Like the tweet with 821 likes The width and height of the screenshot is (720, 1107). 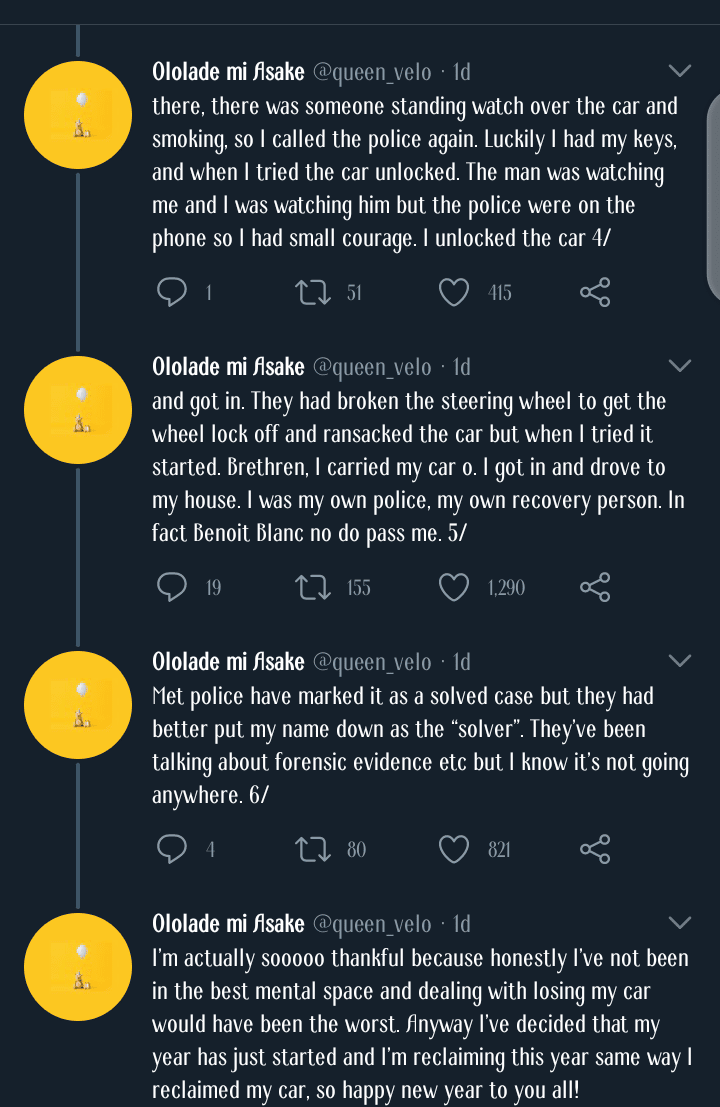(454, 849)
